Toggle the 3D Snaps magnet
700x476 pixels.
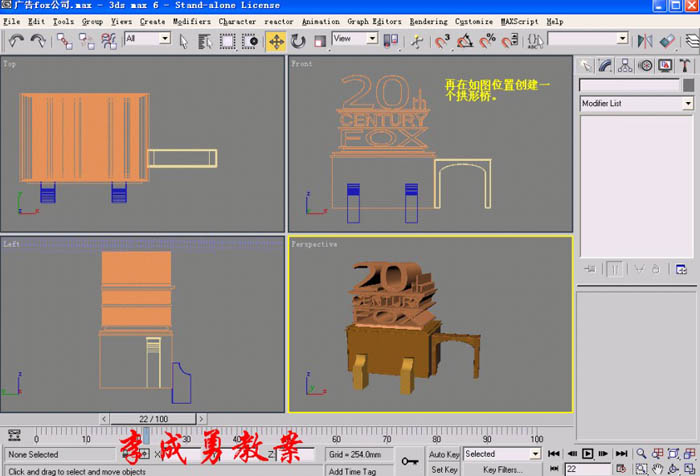[x=442, y=41]
